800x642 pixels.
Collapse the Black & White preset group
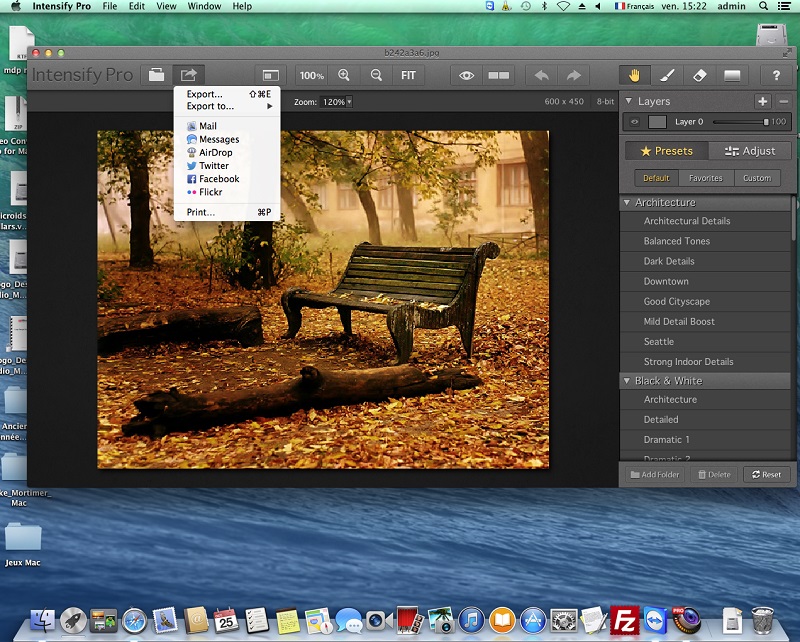627,381
